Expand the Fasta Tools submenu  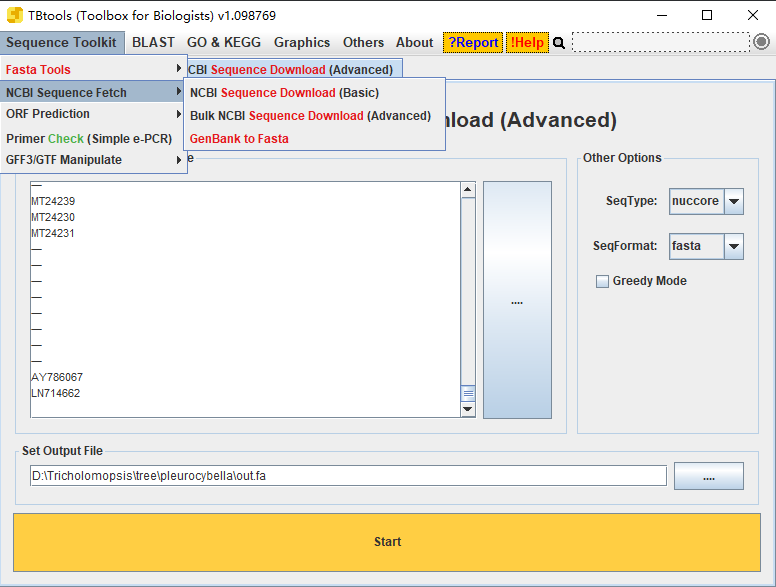tap(93, 70)
